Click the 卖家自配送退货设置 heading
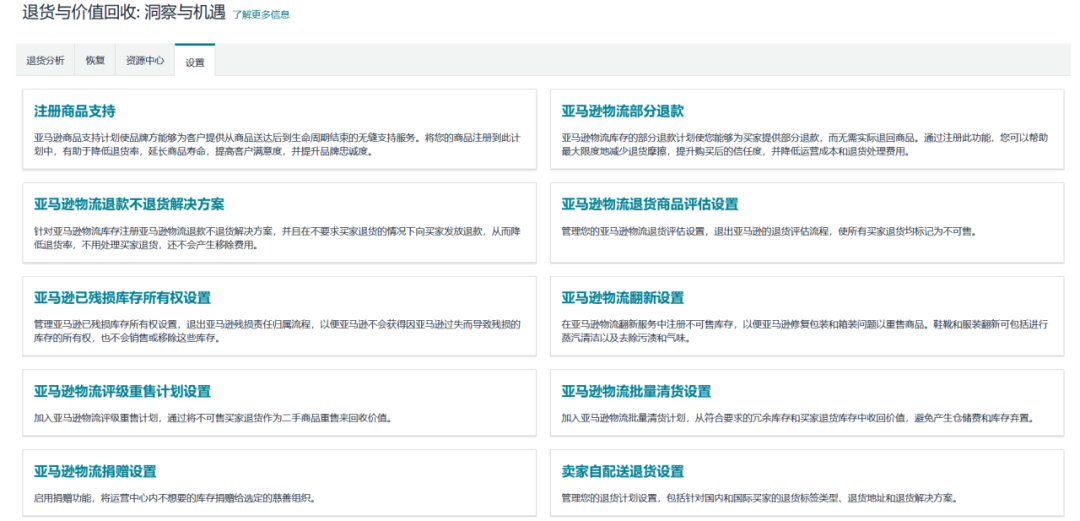This screenshot has height=521, width=1080. click(x=622, y=471)
